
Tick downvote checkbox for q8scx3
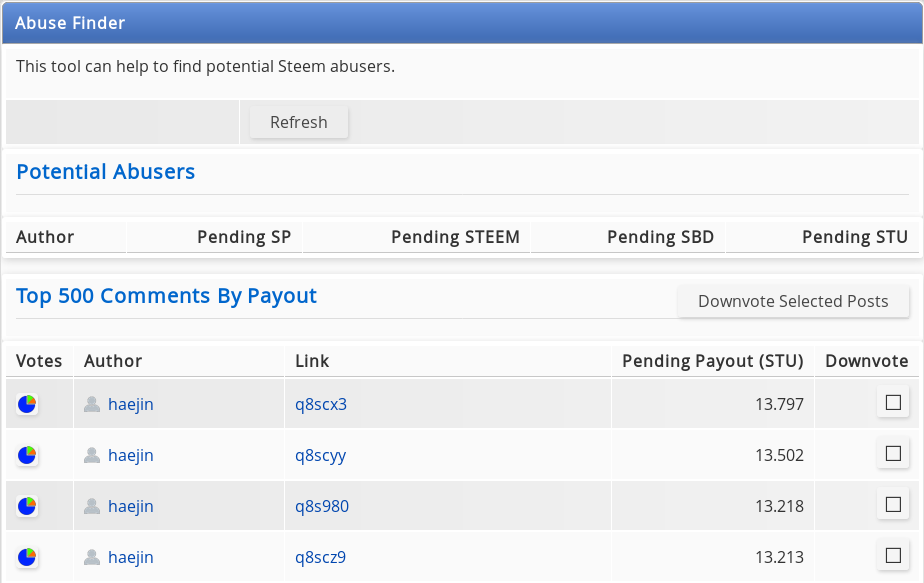click(x=893, y=403)
